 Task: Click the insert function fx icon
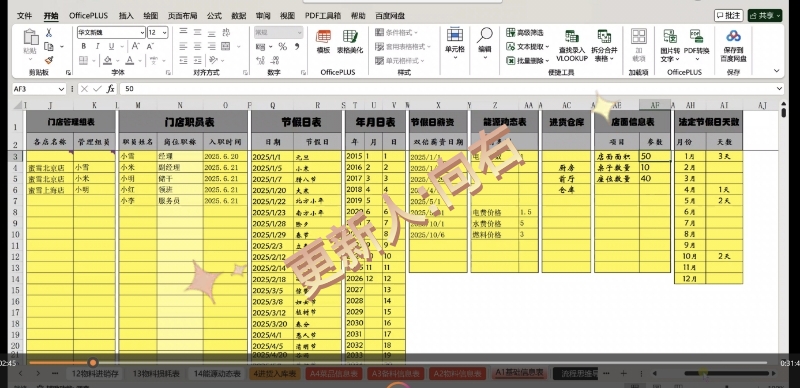(111, 89)
